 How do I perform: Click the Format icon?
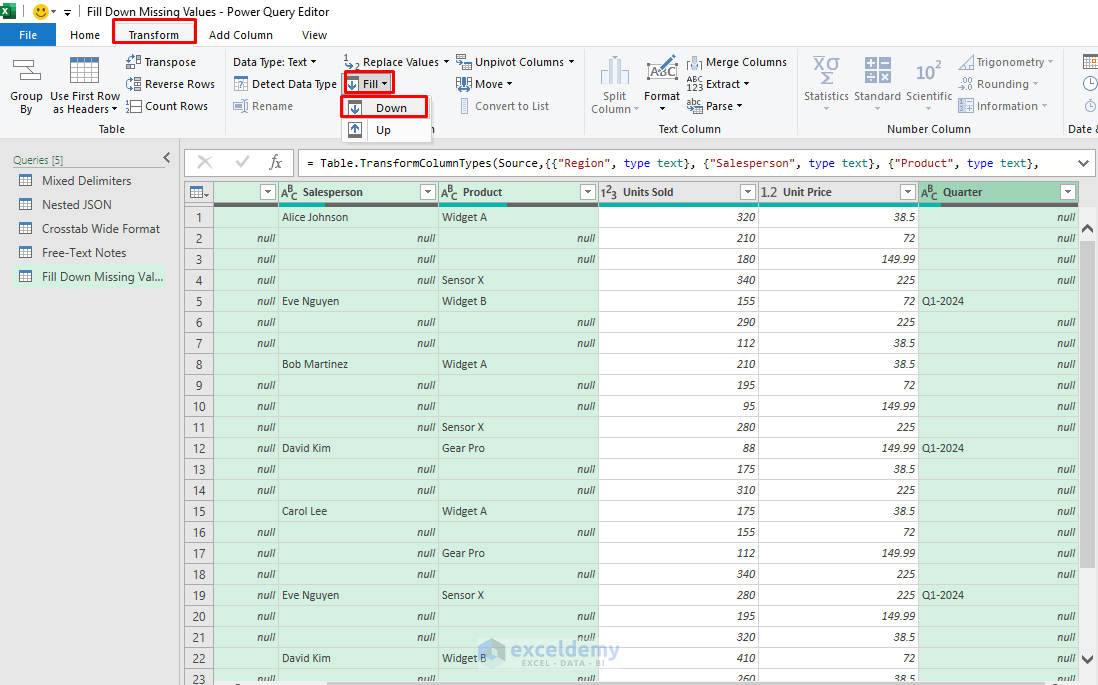(662, 69)
